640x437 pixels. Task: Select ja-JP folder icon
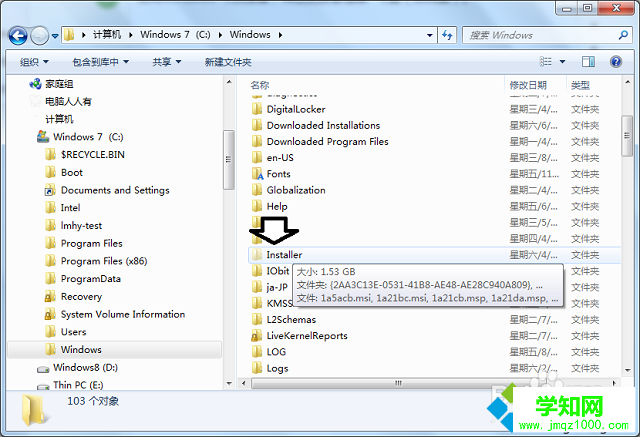[257, 287]
